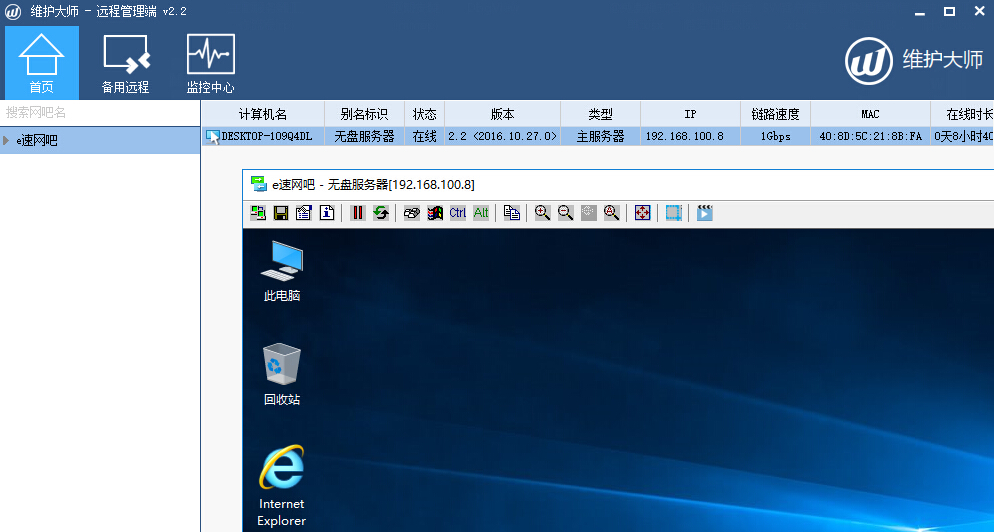Sort by the 计算机名 column header
This screenshot has height=532, width=994.
pyautogui.click(x=263, y=114)
